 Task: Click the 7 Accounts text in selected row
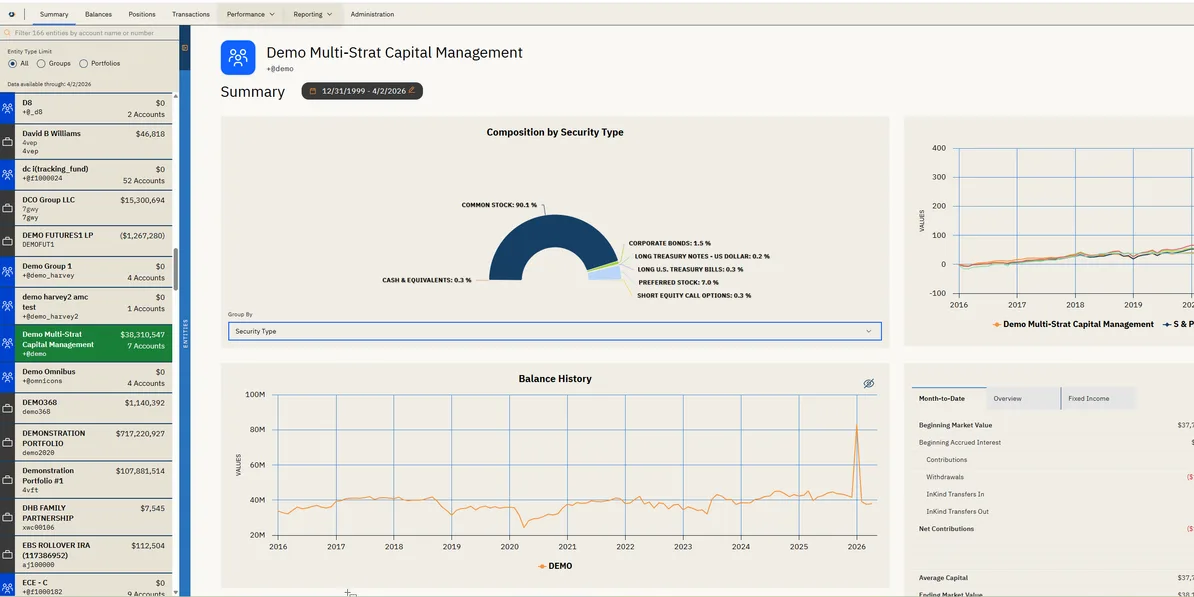pyautogui.click(x=145, y=346)
